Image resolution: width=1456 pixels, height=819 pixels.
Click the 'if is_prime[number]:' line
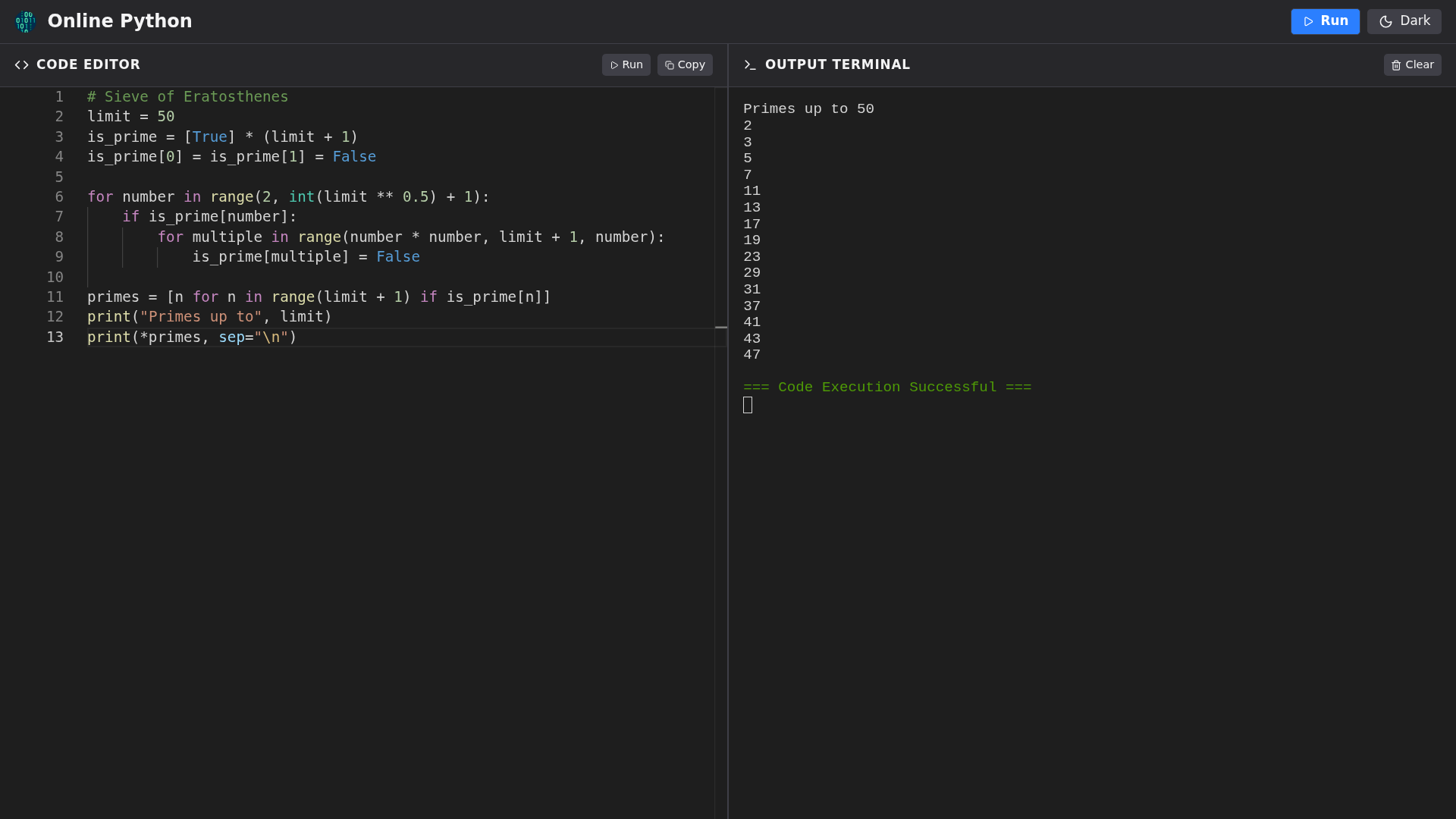(x=209, y=217)
